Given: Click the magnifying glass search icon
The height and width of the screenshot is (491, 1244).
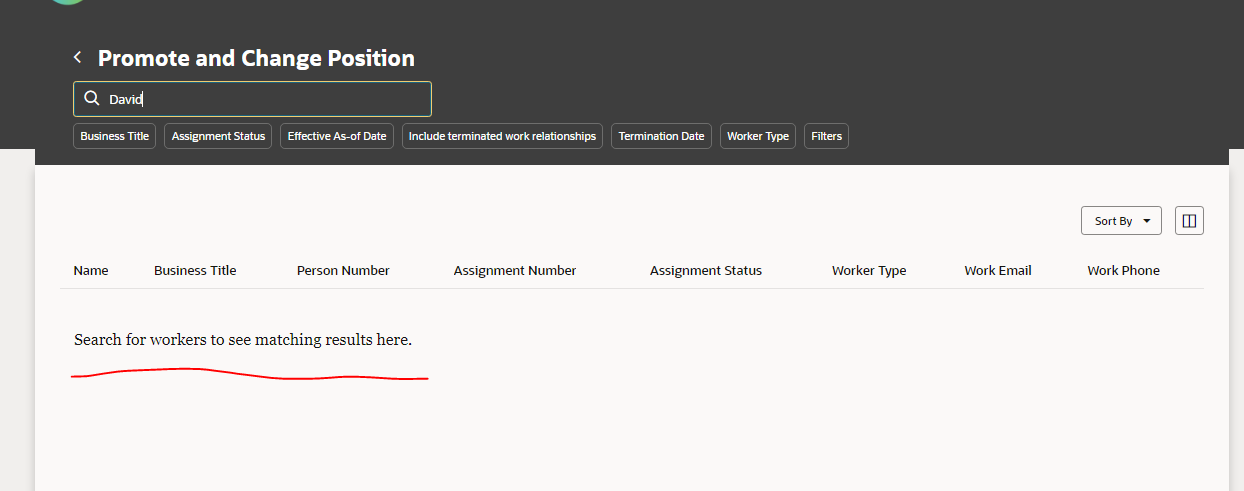Looking at the screenshot, I should [91, 99].
